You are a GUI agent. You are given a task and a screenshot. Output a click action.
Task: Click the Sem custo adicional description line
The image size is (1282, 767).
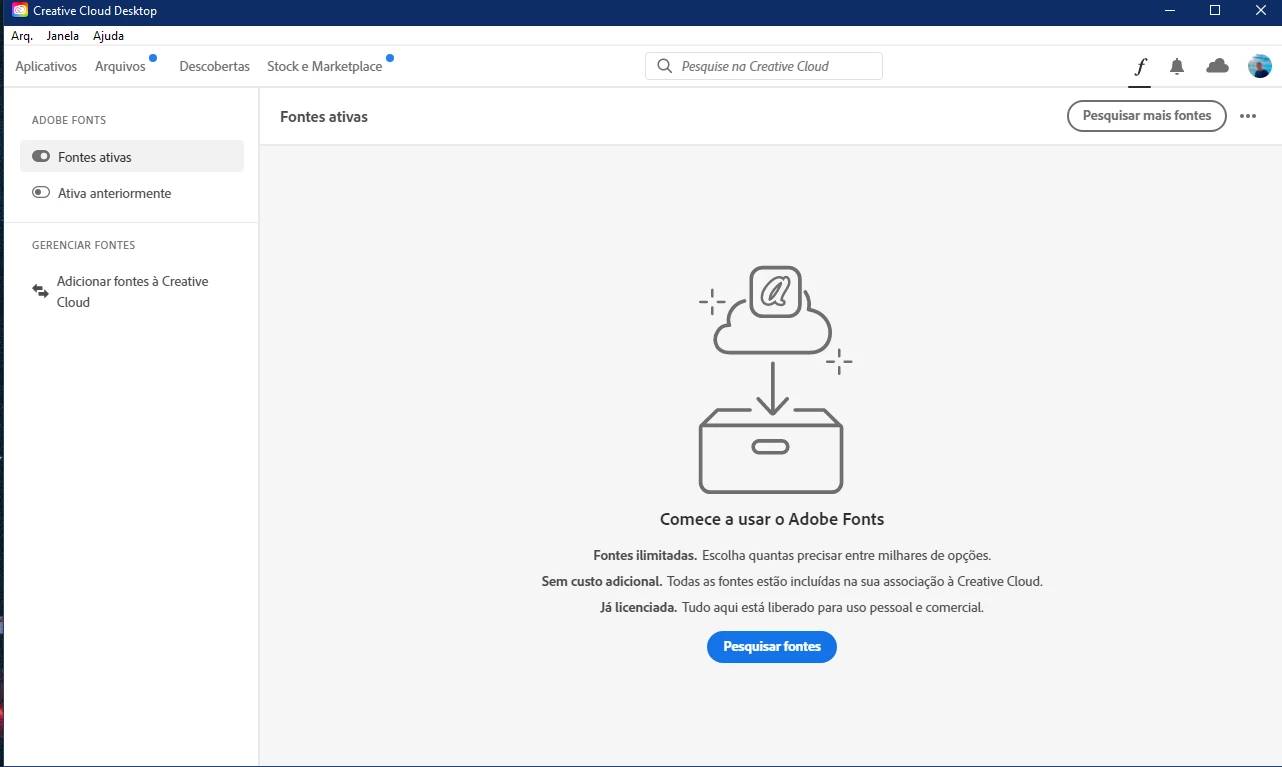point(792,581)
